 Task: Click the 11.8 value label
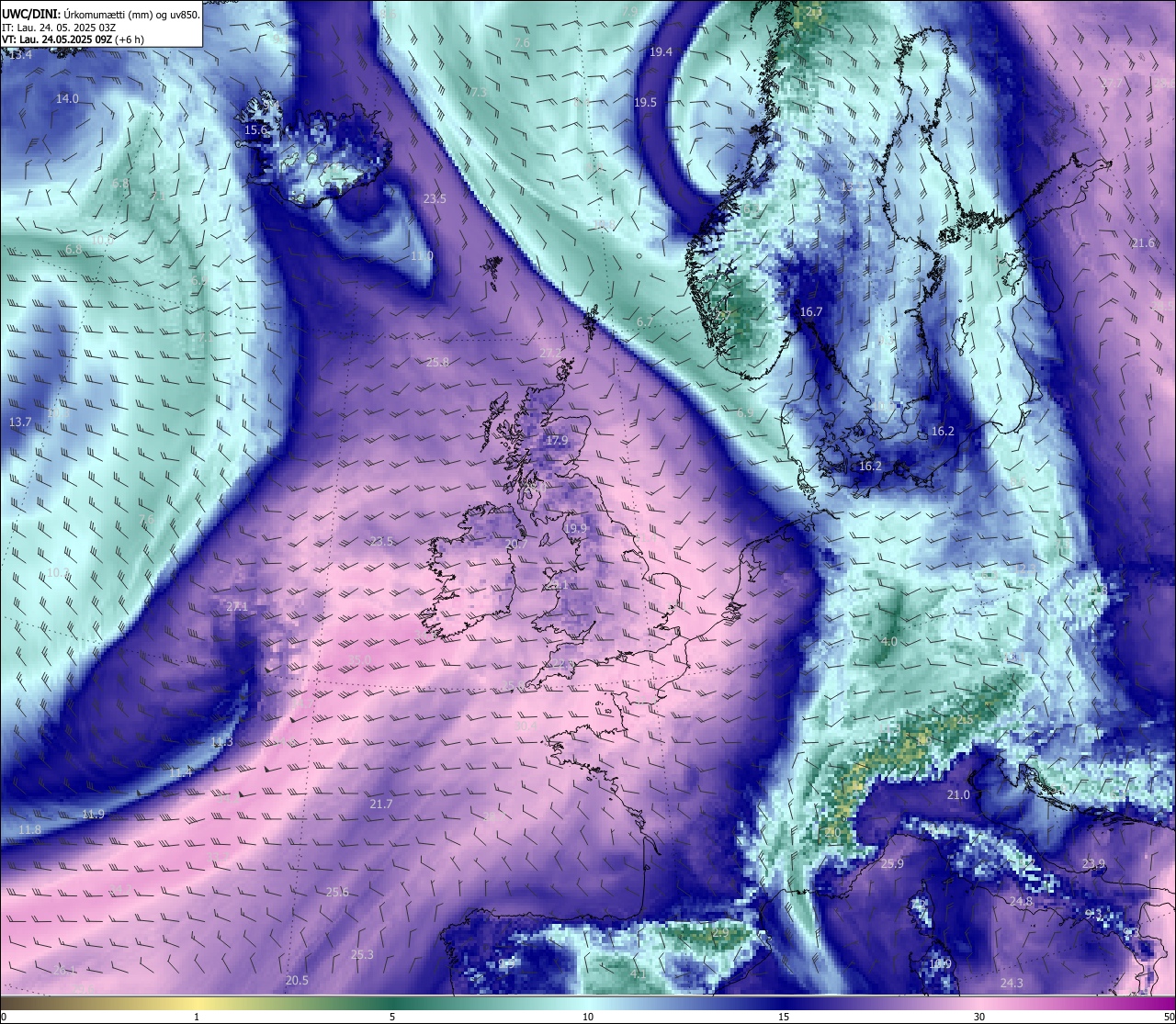point(29,829)
